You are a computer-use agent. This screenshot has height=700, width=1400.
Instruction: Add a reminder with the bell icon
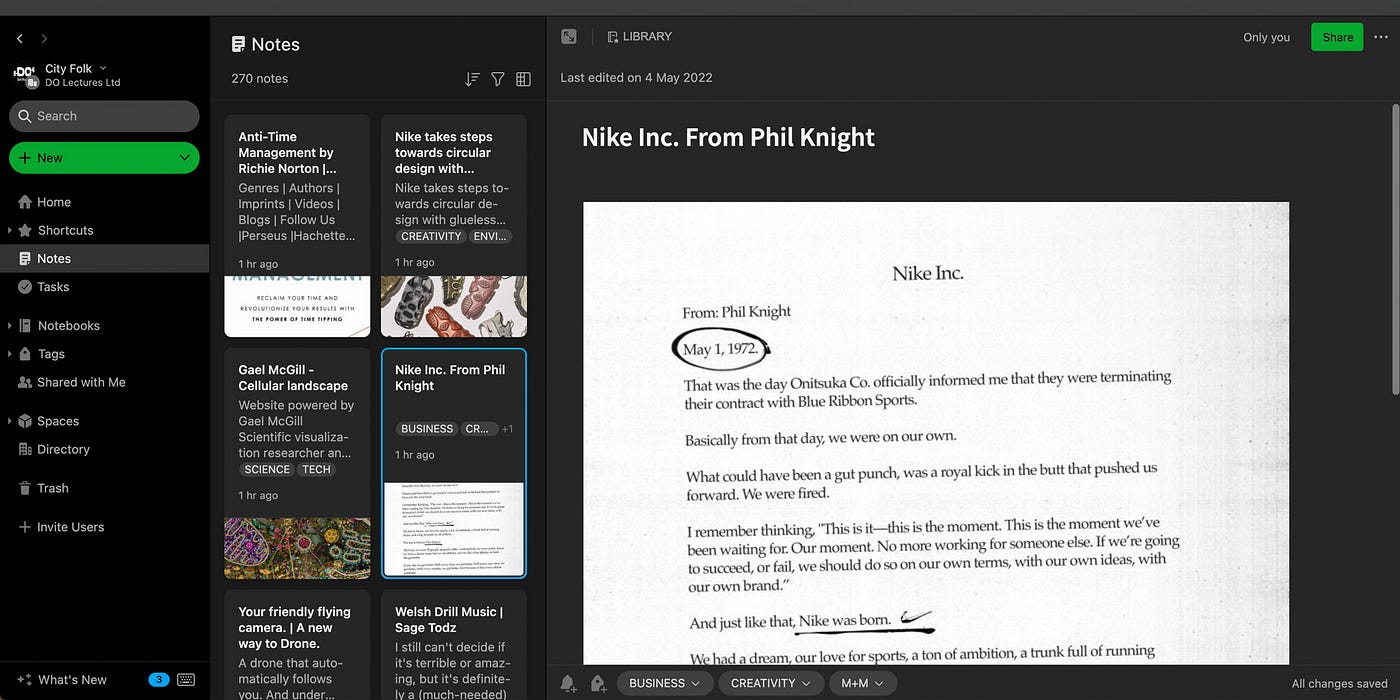(568, 684)
